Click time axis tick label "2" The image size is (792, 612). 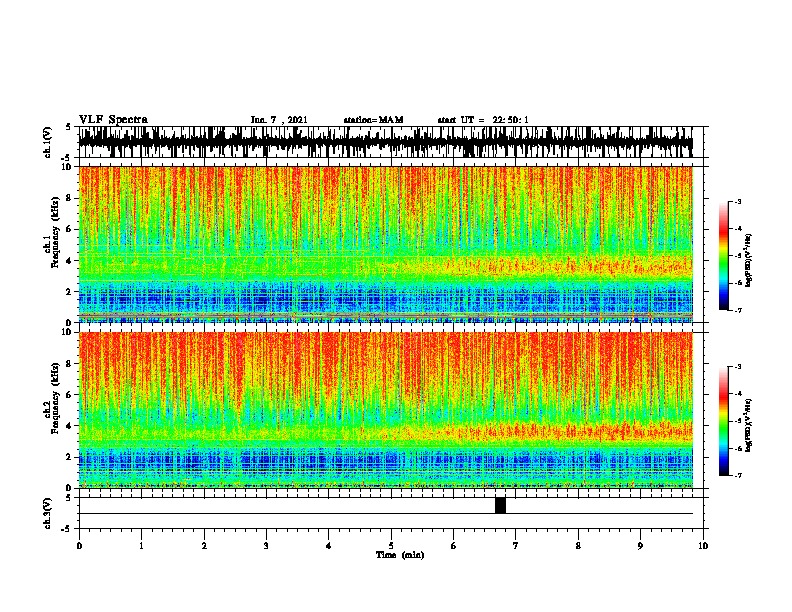204,546
